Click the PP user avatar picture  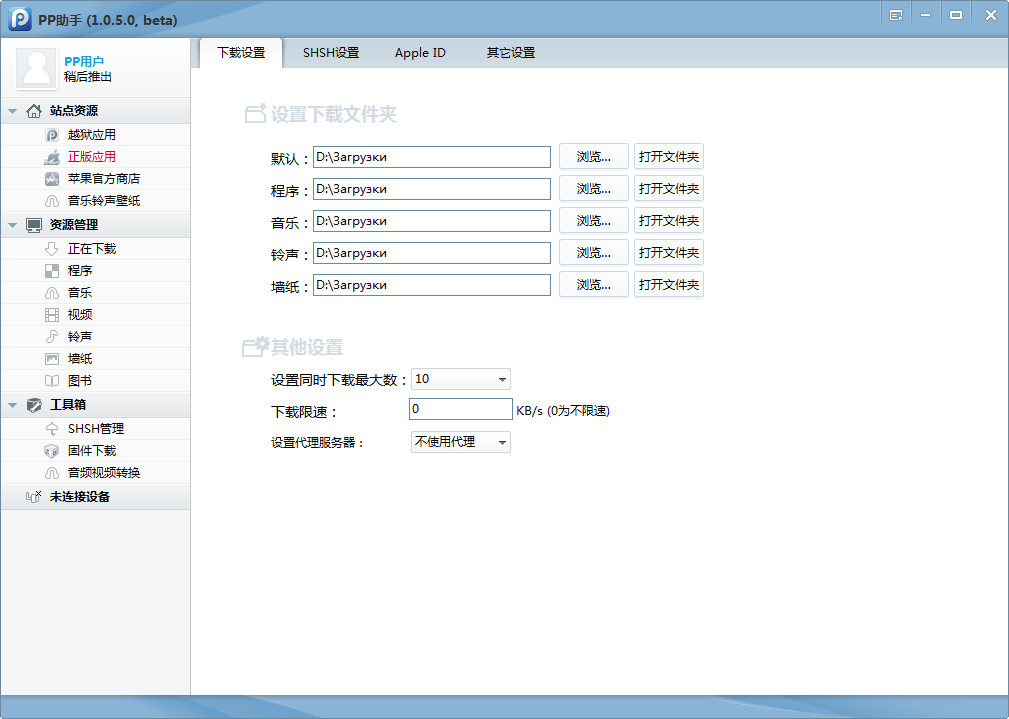(38, 68)
